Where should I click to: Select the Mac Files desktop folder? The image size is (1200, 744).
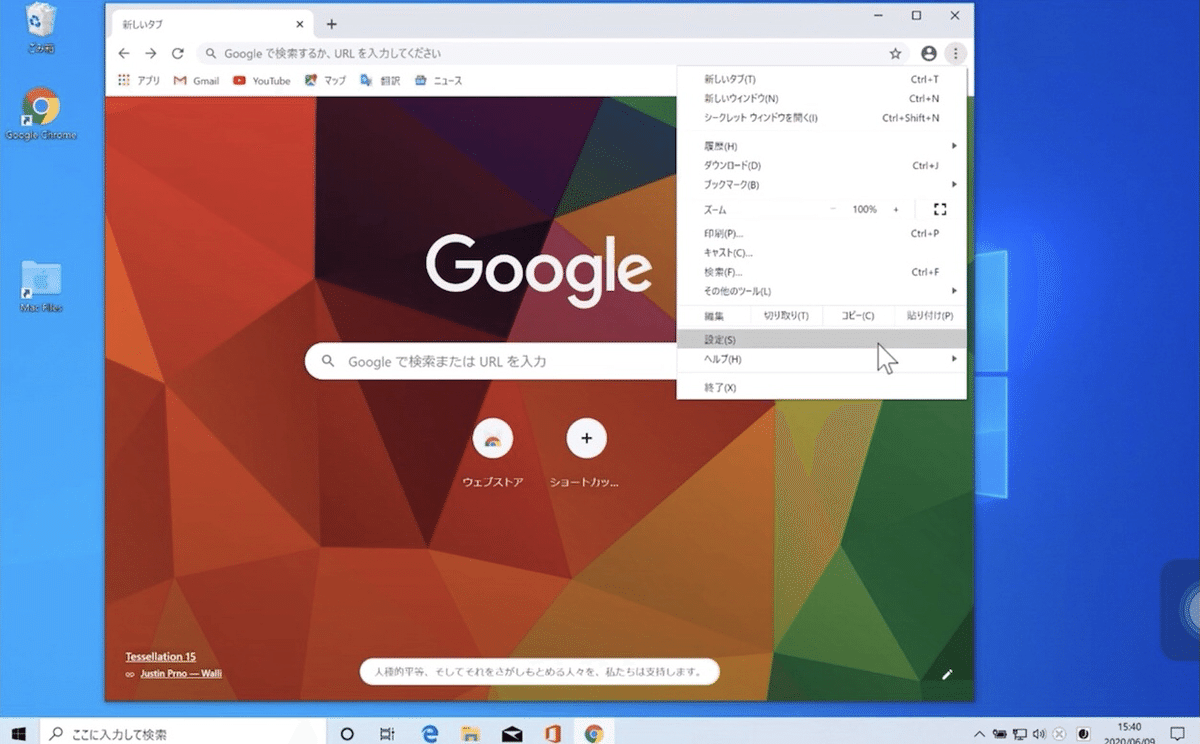click(x=41, y=287)
